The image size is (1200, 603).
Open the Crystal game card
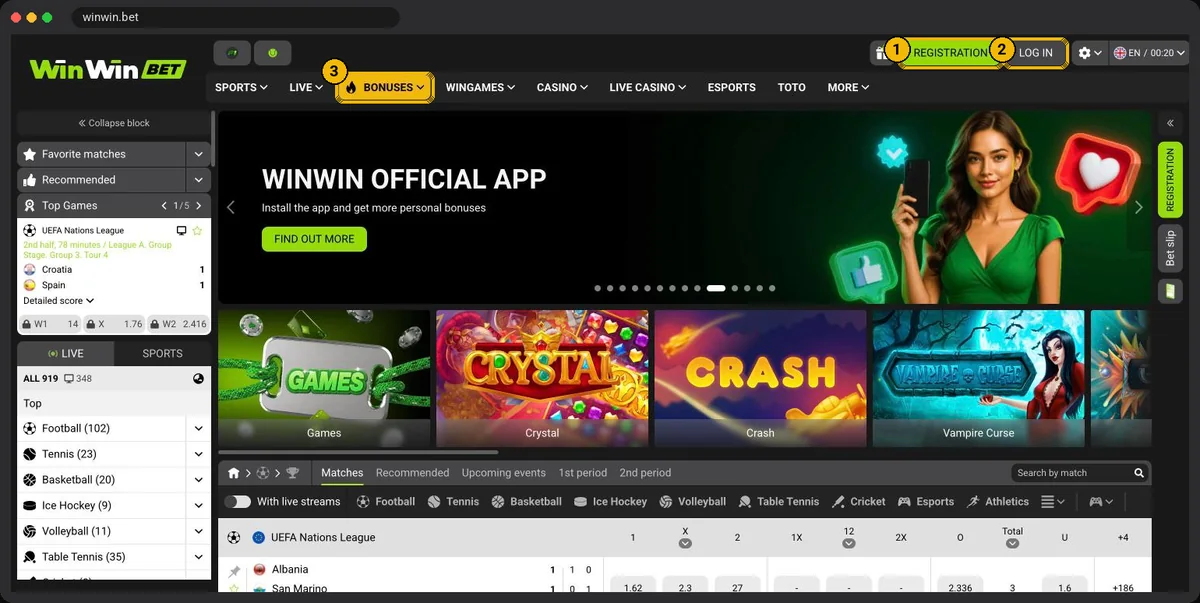pyautogui.click(x=542, y=378)
